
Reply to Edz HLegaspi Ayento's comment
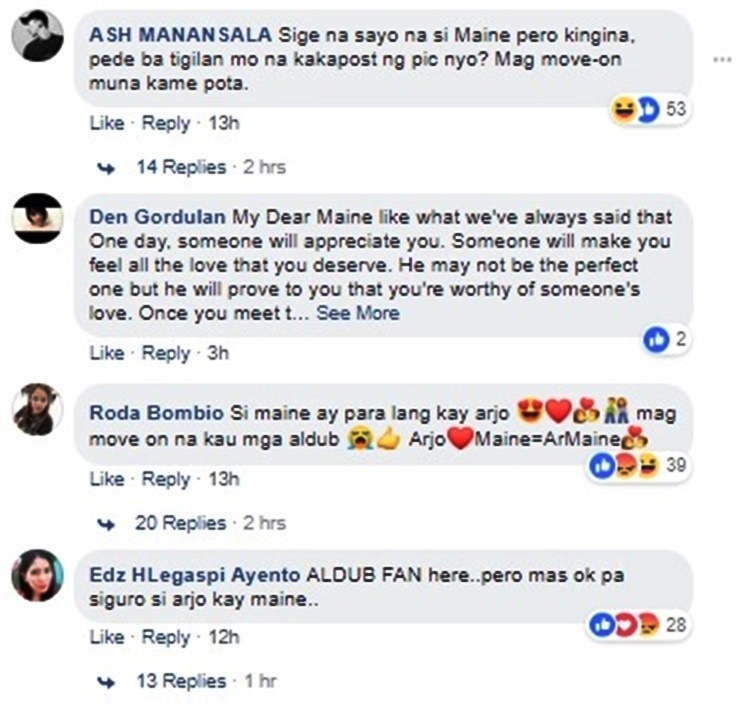165,637
